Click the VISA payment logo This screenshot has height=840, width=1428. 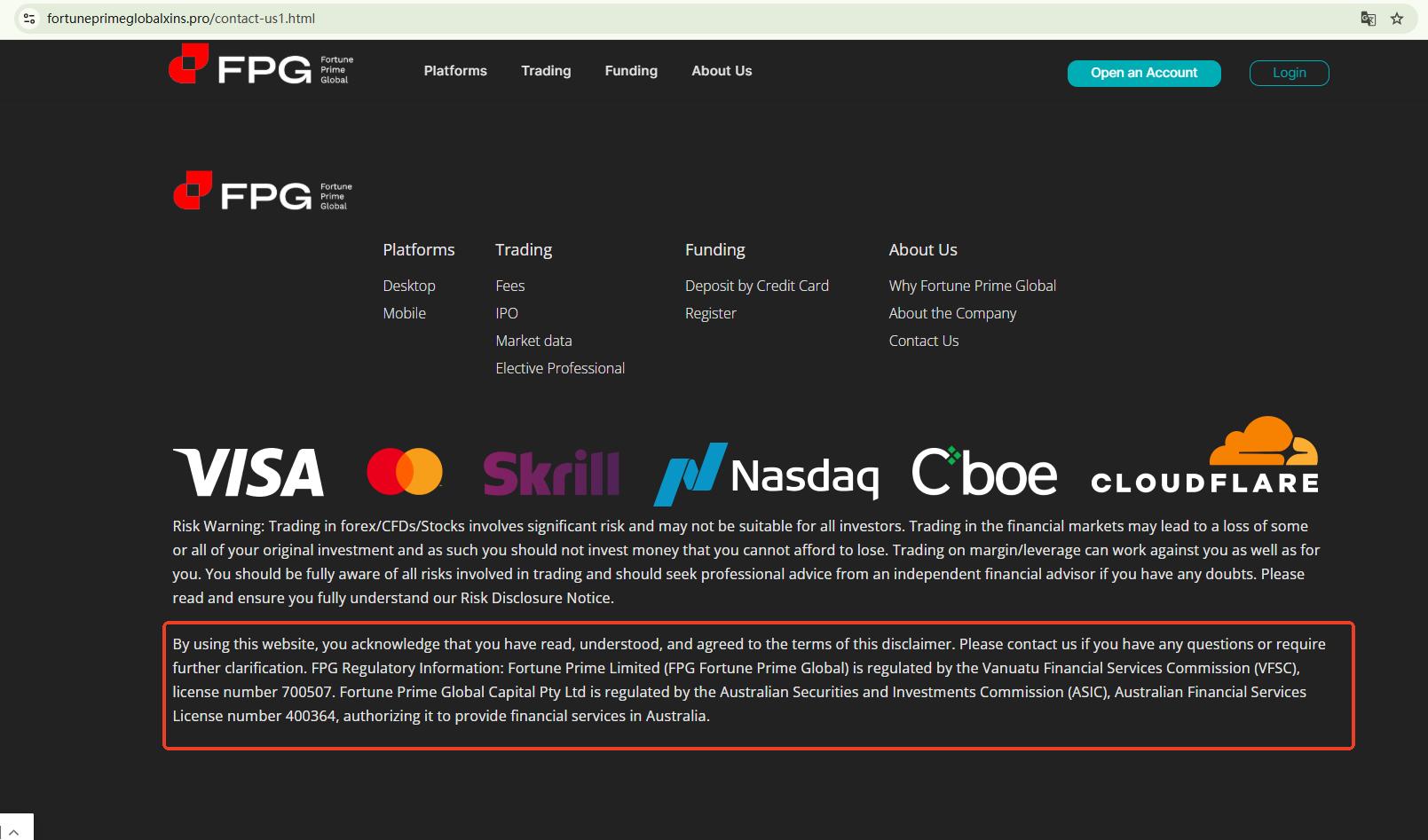[x=249, y=472]
